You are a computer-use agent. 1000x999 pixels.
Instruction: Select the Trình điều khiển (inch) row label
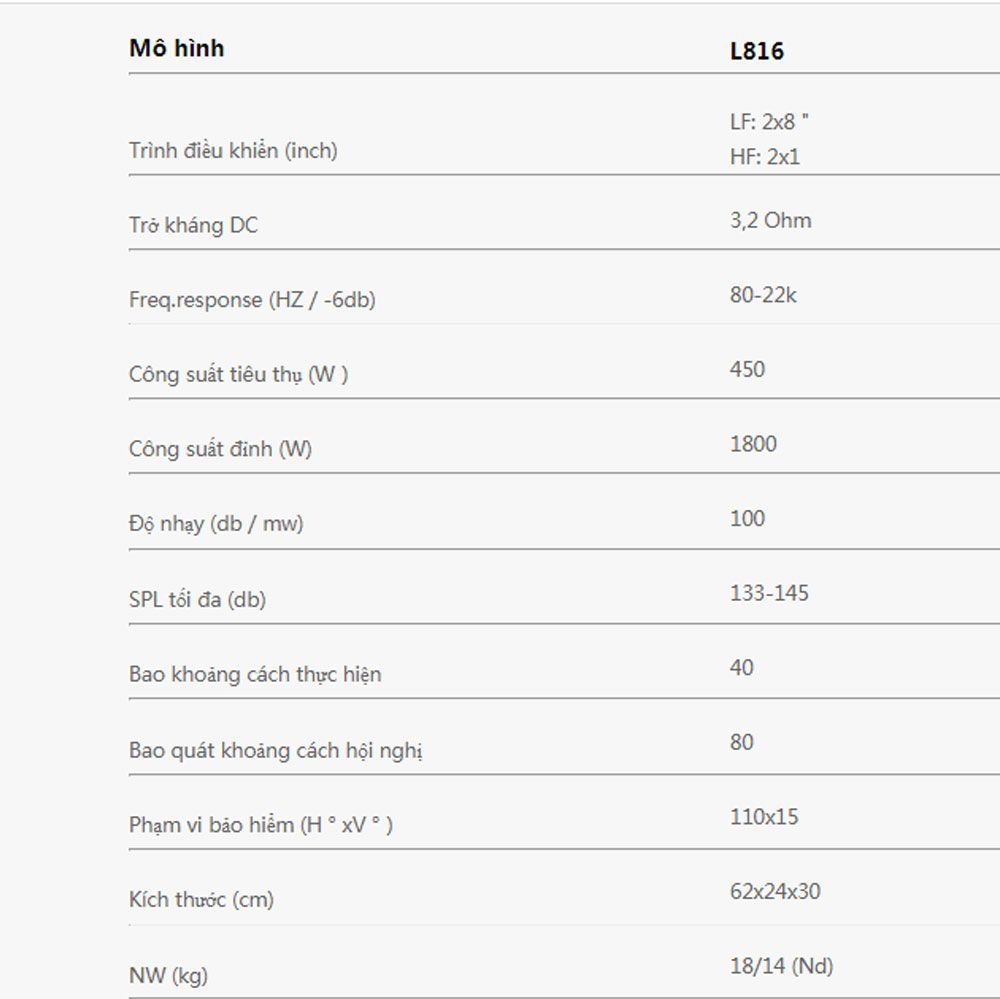pyautogui.click(x=233, y=151)
